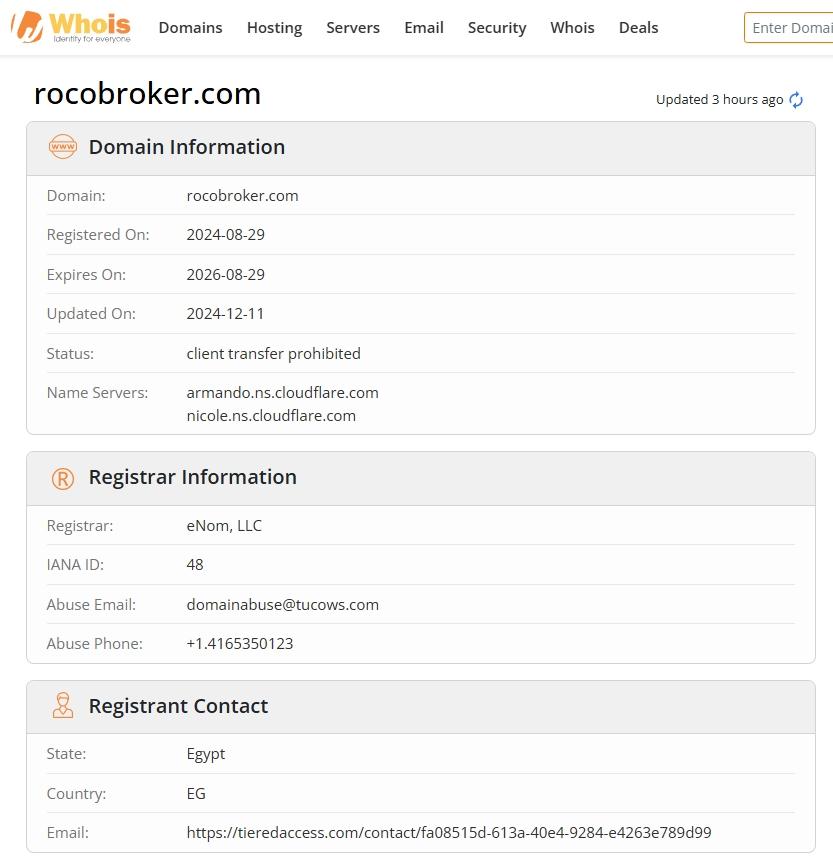
Task: Select registrar name eNom, LLC
Action: tap(224, 526)
